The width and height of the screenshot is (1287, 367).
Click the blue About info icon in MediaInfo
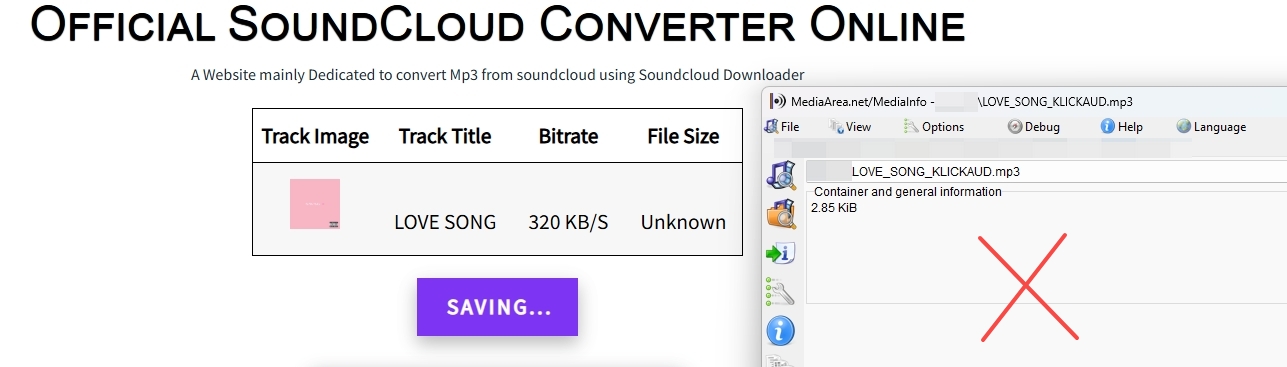click(780, 331)
